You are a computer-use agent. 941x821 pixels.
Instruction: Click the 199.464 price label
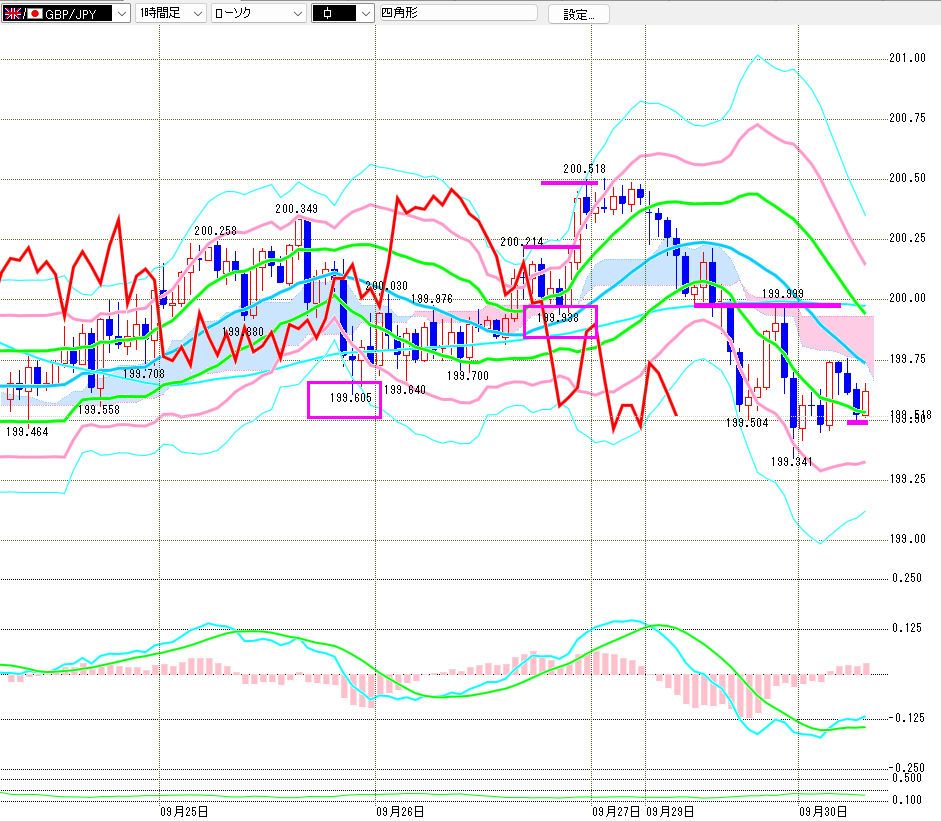[25, 432]
